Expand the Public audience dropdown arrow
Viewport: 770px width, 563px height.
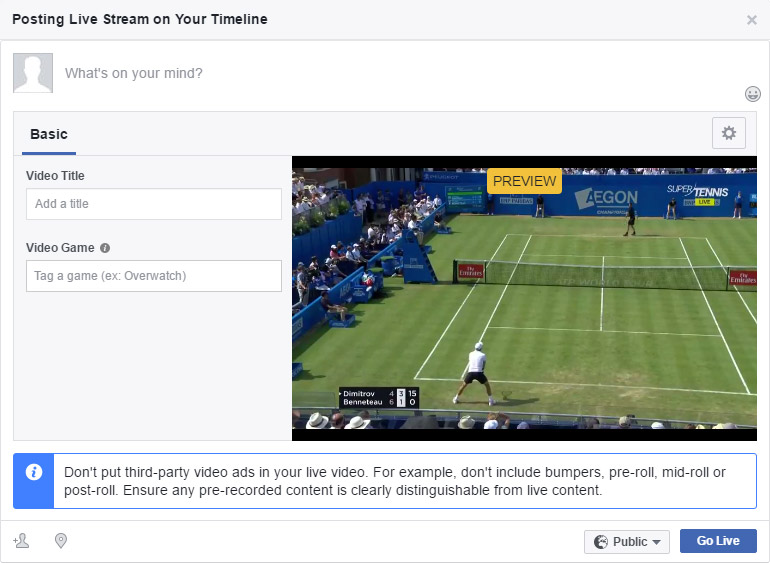coord(657,542)
